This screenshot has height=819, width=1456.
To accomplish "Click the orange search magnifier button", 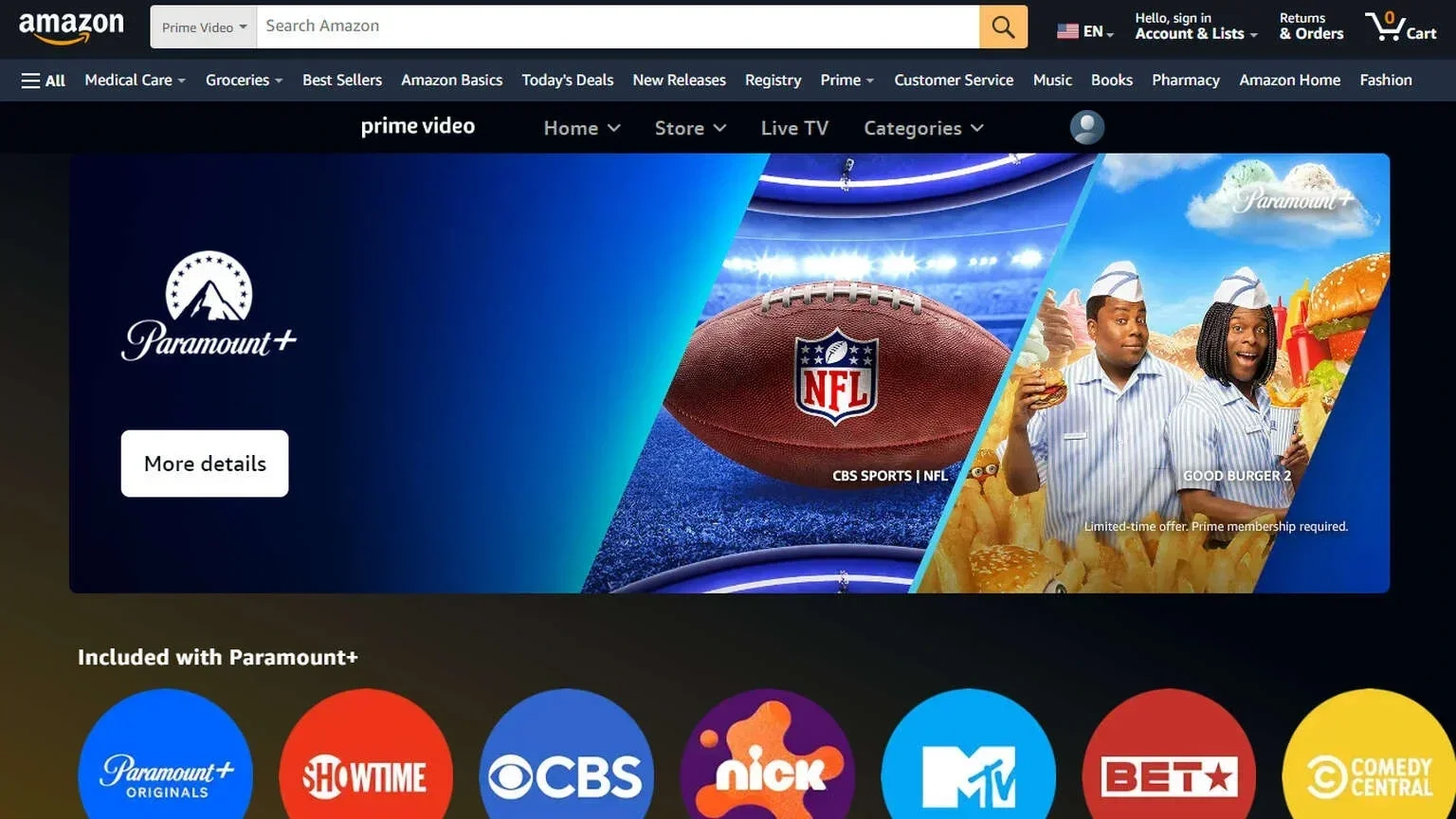I will [x=1003, y=27].
